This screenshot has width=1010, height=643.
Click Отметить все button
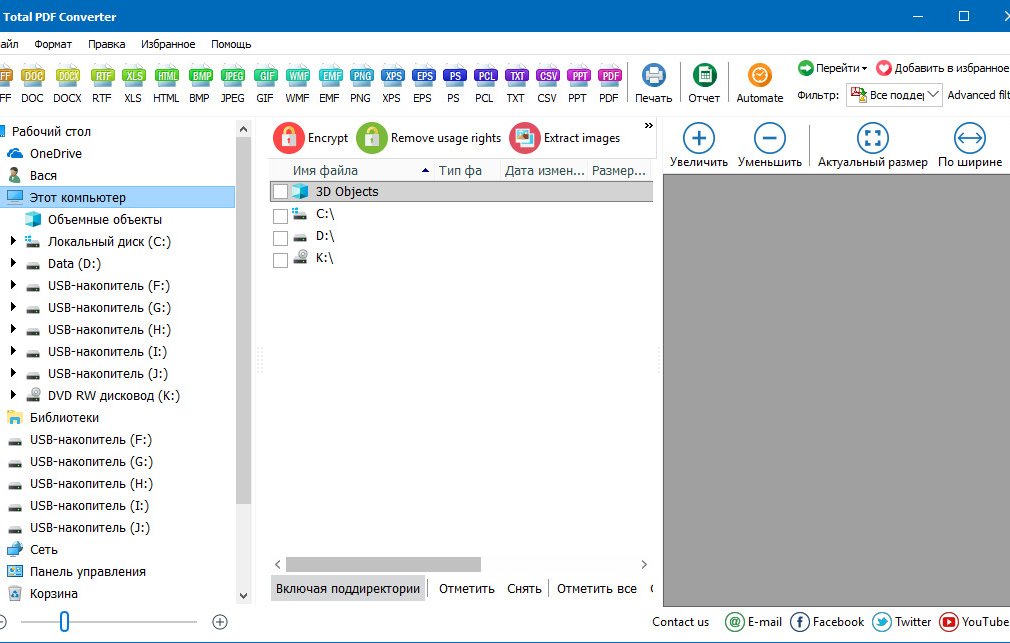(596, 588)
